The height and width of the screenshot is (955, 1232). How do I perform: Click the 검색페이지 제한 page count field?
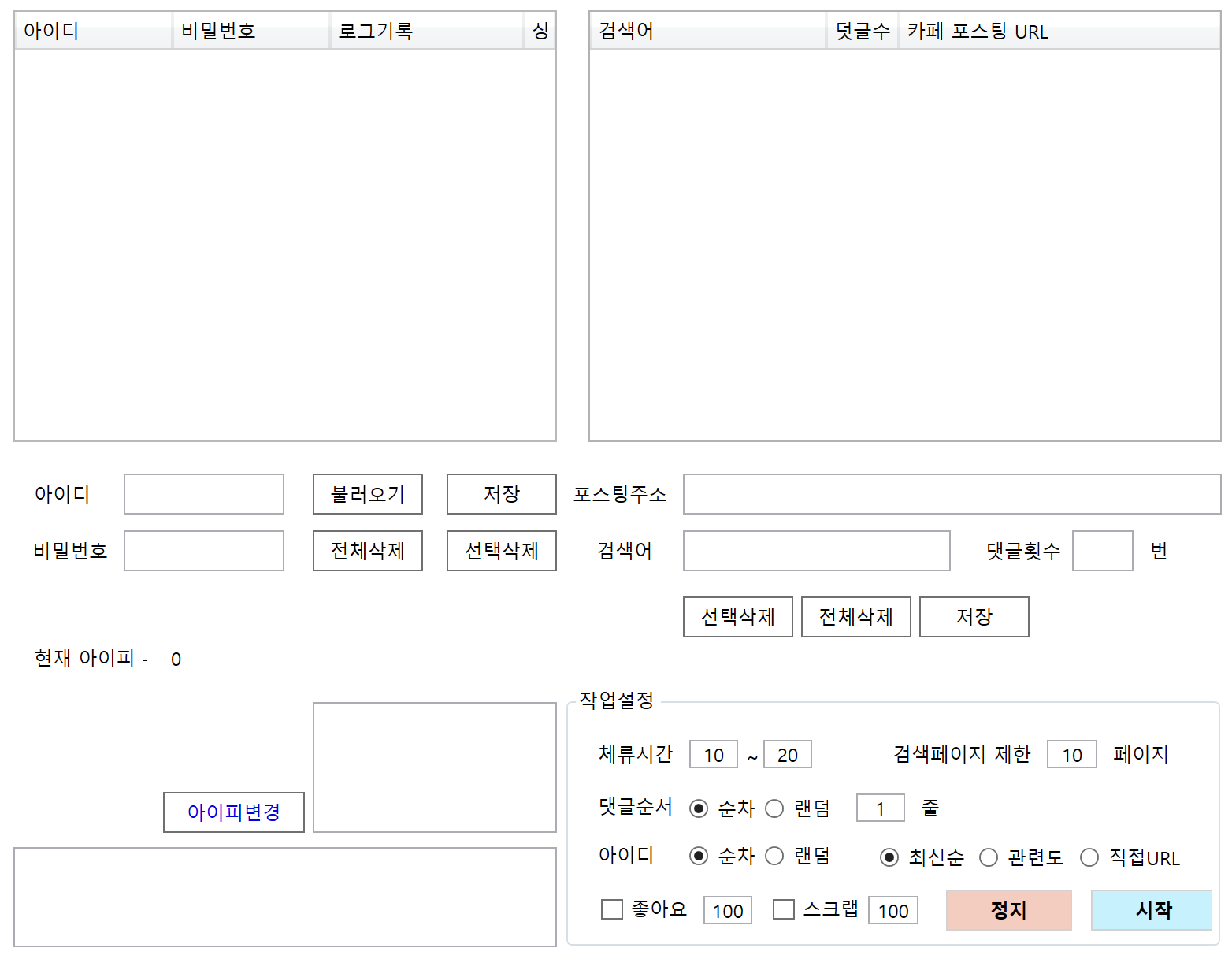pyautogui.click(x=1071, y=755)
